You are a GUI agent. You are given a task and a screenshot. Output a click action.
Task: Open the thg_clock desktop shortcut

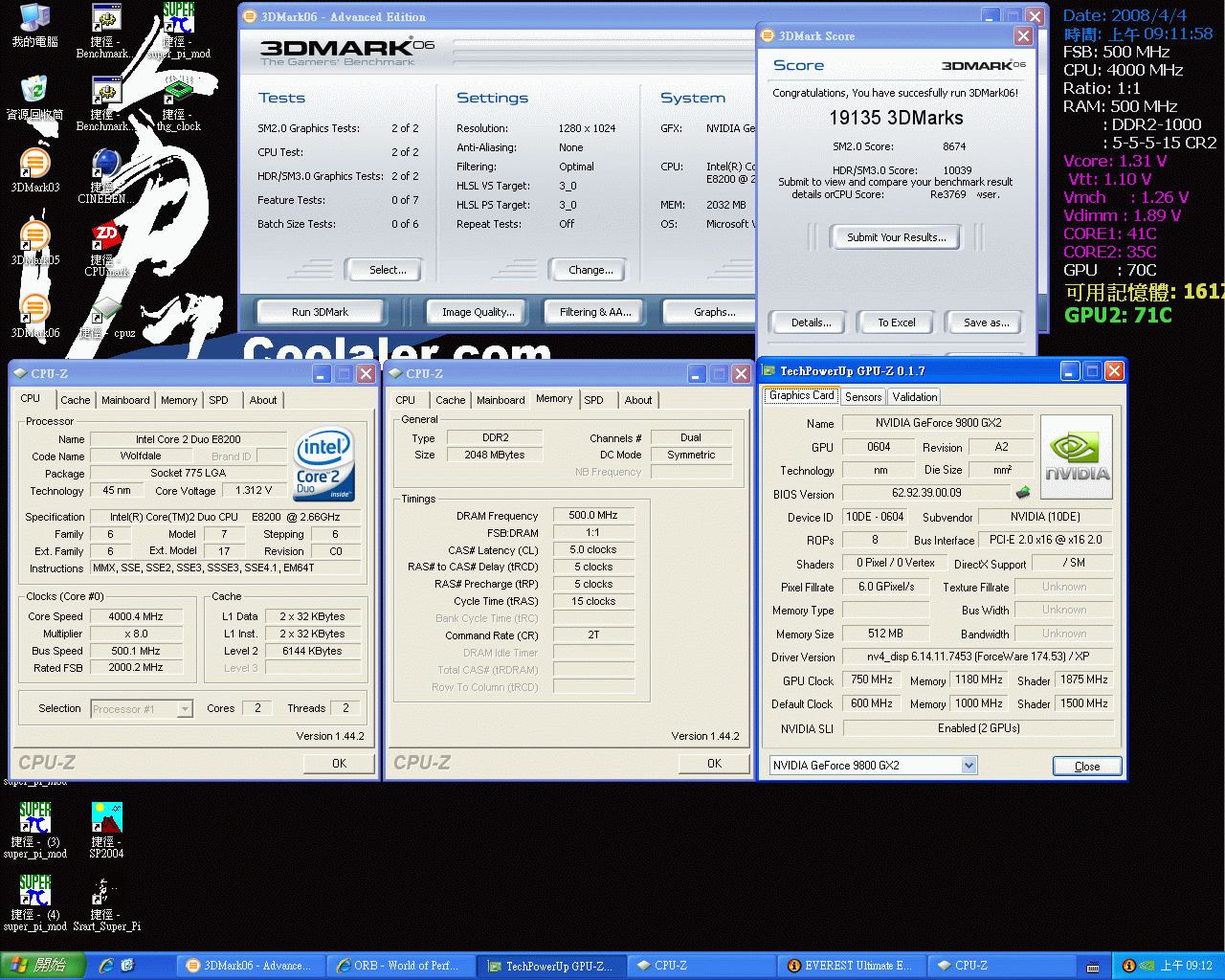[178, 103]
